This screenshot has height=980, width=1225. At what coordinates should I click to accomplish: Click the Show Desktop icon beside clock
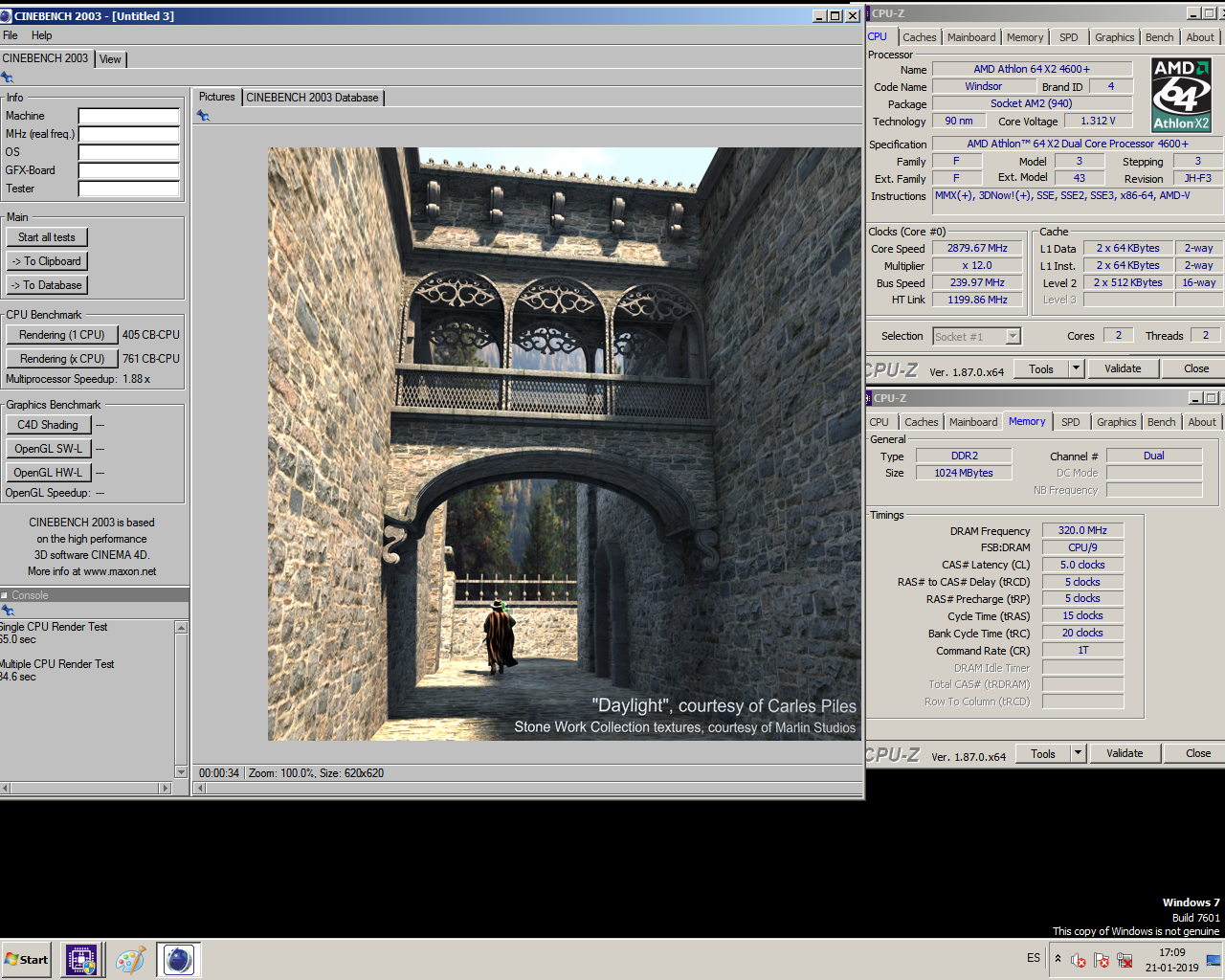click(x=1214, y=959)
